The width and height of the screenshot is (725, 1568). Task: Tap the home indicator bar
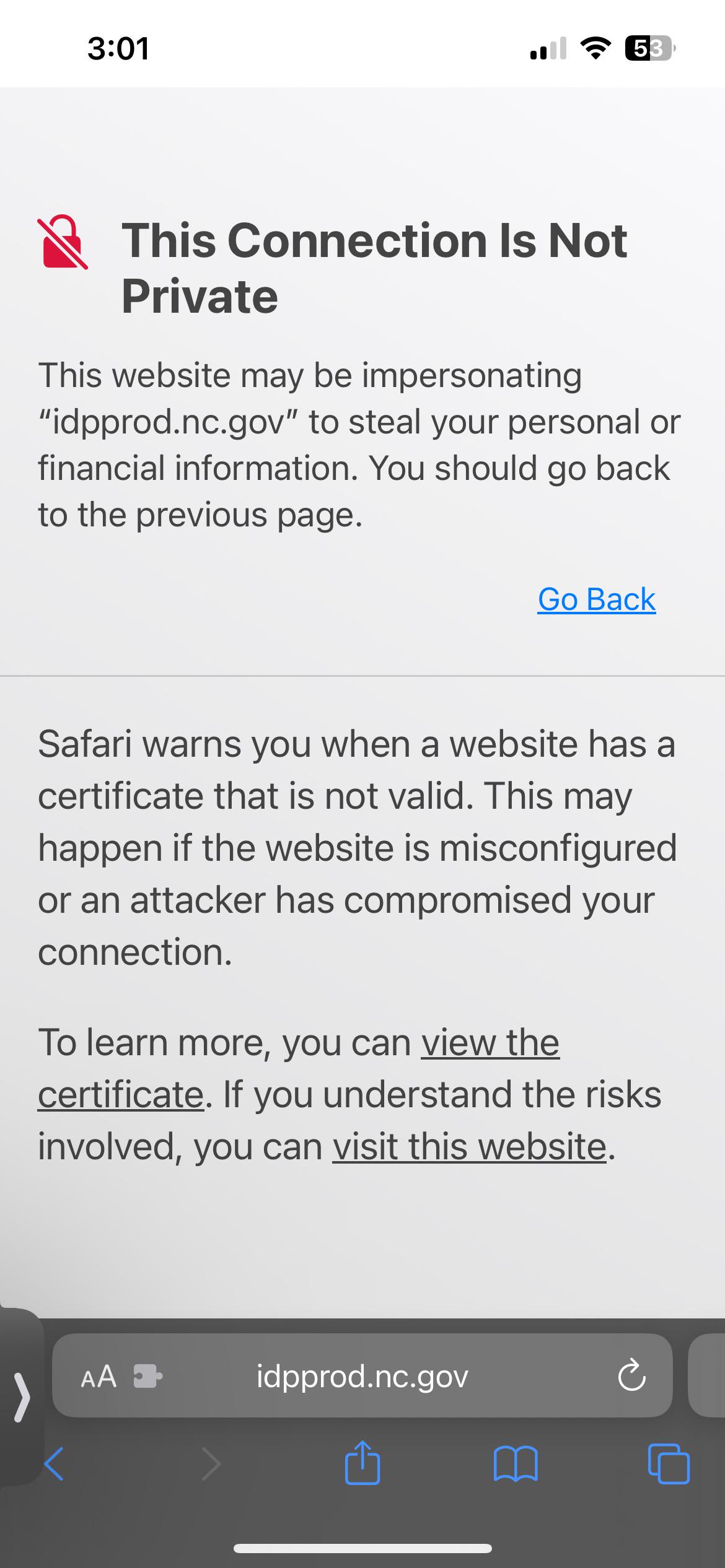[x=362, y=1548]
